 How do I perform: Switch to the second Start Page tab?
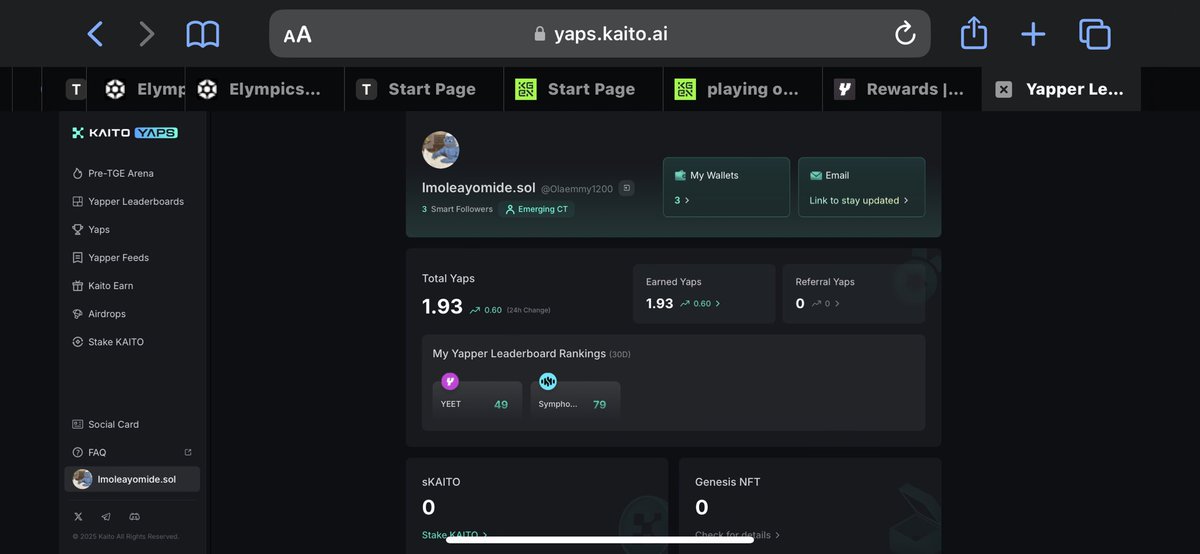583,89
